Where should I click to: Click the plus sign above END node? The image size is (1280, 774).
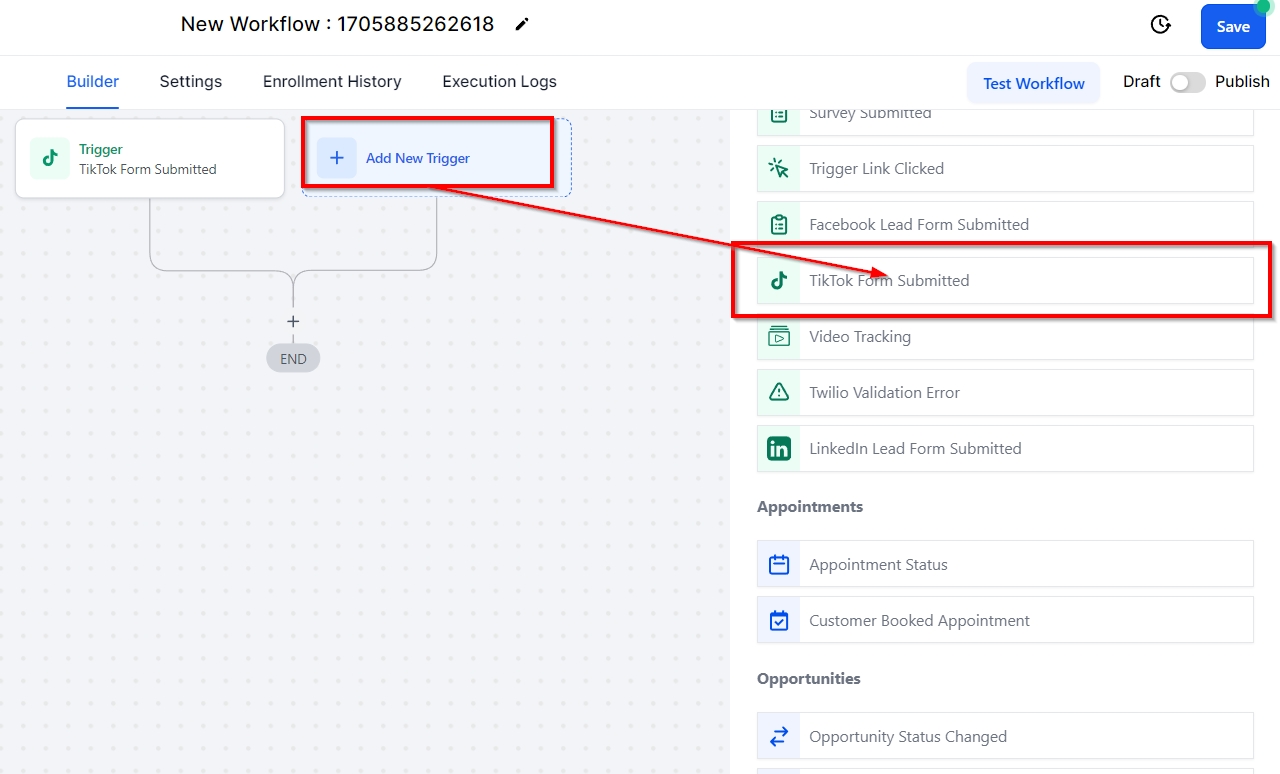(293, 322)
